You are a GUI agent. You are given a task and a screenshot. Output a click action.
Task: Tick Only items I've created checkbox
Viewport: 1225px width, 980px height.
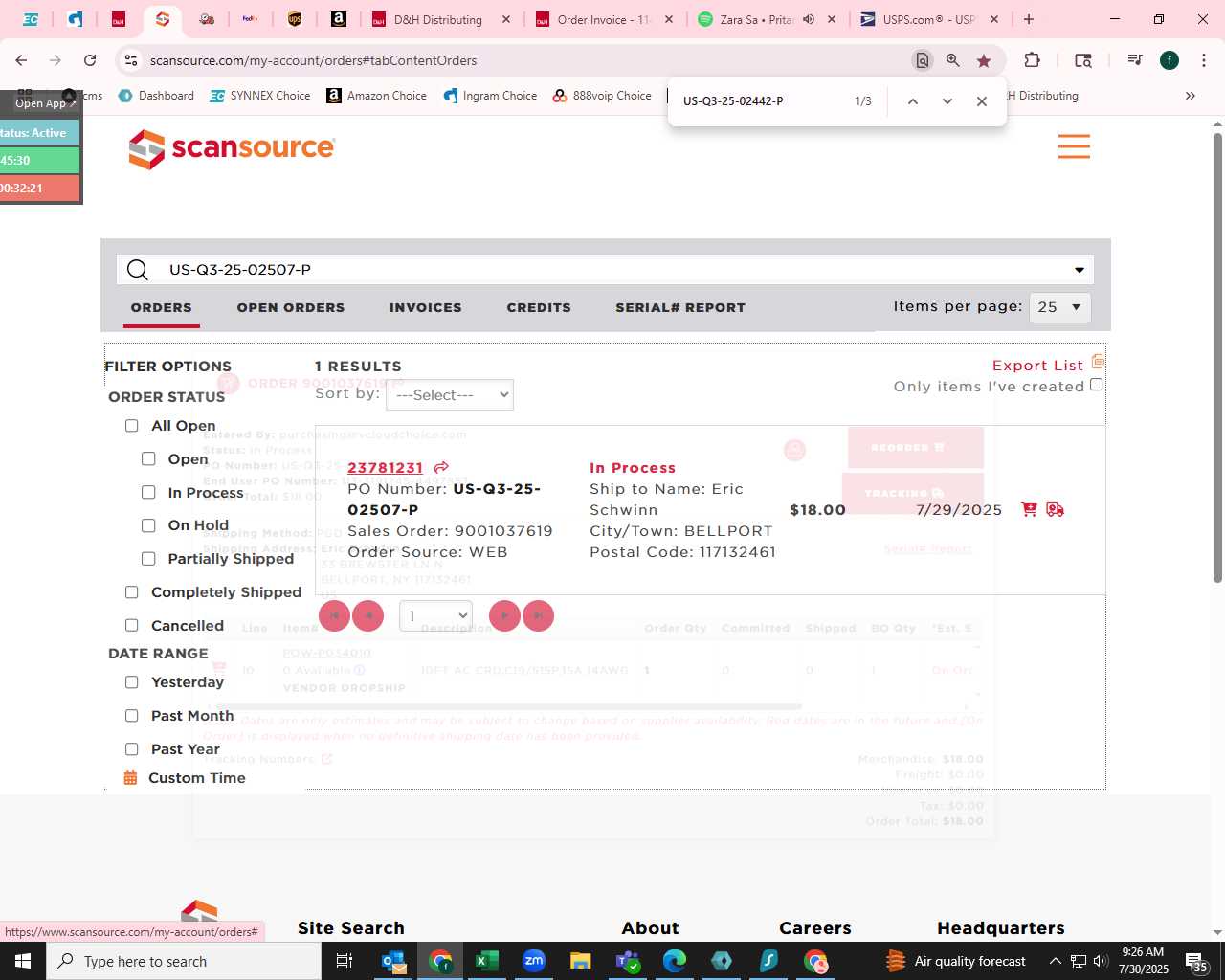pos(1097,385)
